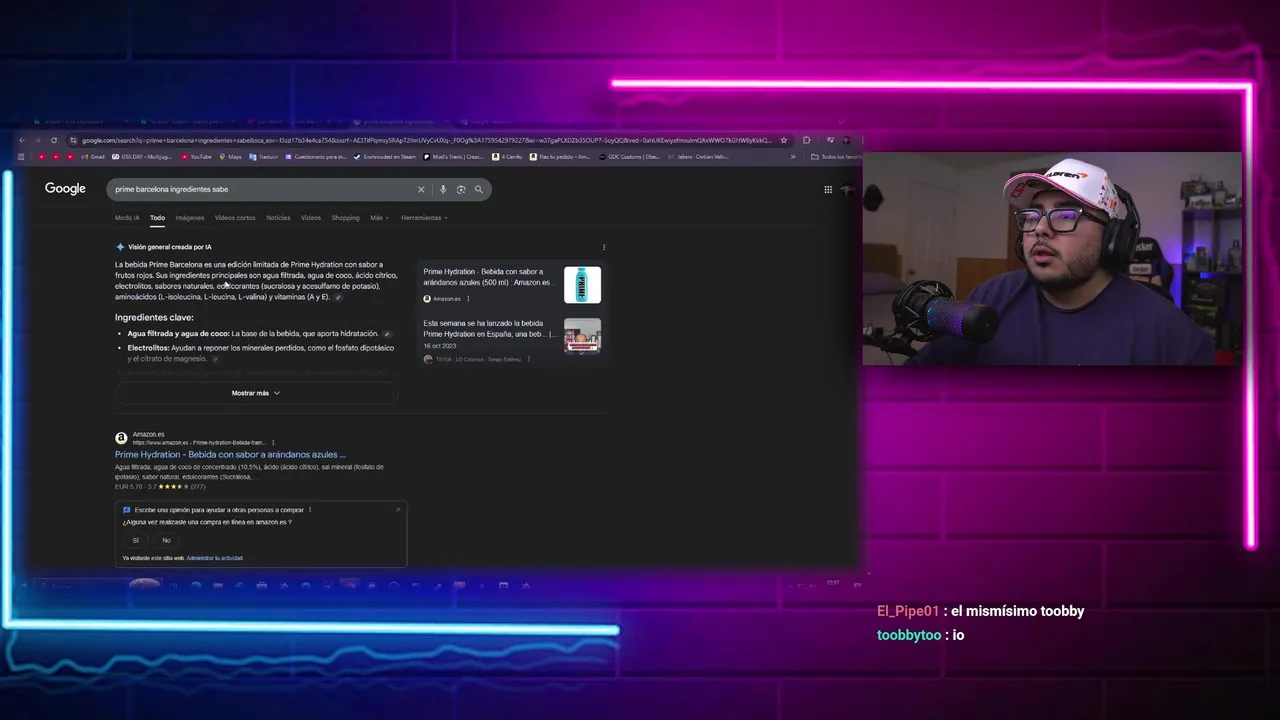Screen dimensions: 1280x720
Task: Open the Gmail bookmark
Action: coord(93,157)
